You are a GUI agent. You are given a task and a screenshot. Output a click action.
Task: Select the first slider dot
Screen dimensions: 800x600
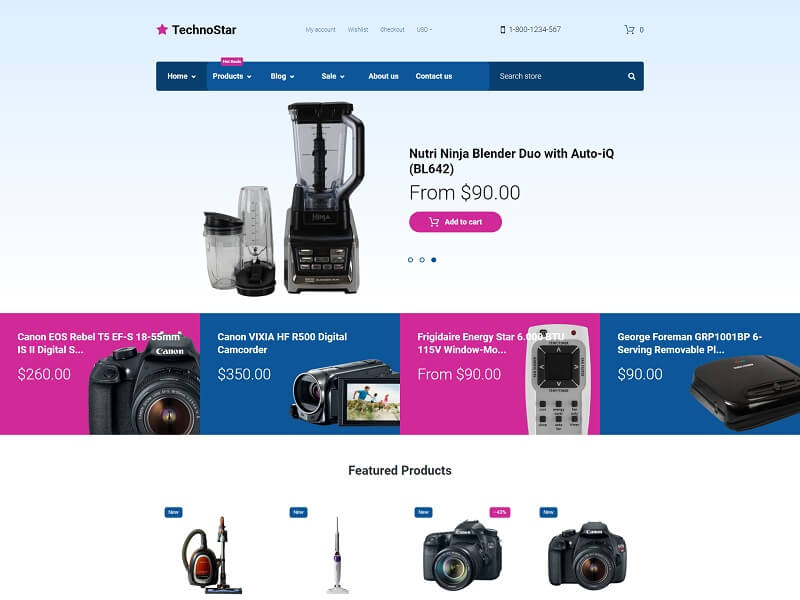[x=410, y=260]
